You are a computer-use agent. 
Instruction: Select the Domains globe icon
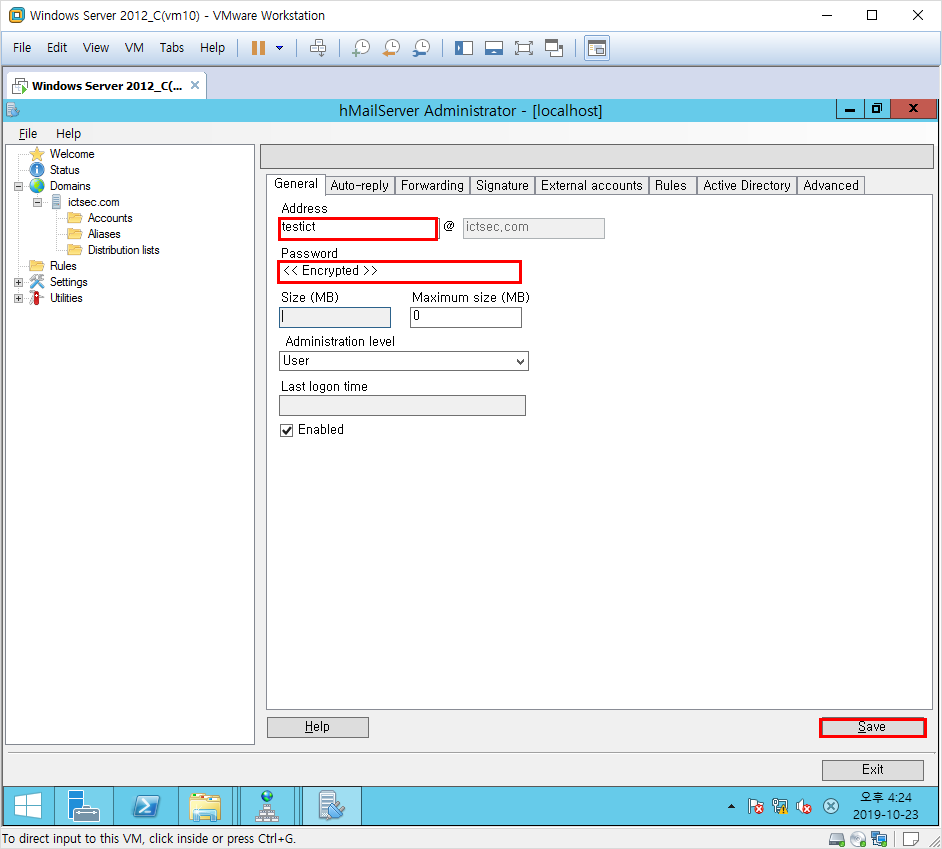[37, 186]
